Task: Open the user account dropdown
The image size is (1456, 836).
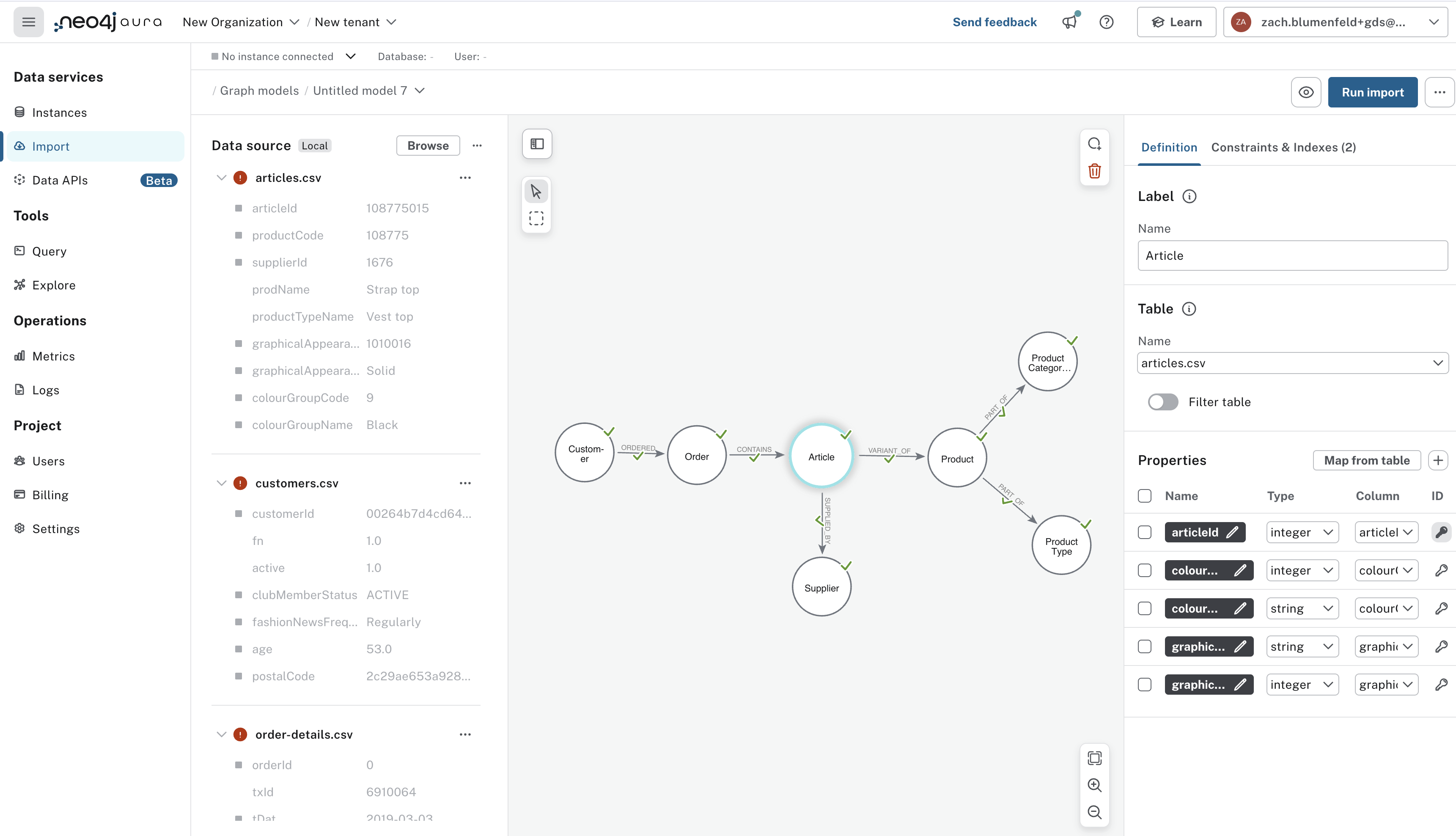Action: tap(1335, 22)
